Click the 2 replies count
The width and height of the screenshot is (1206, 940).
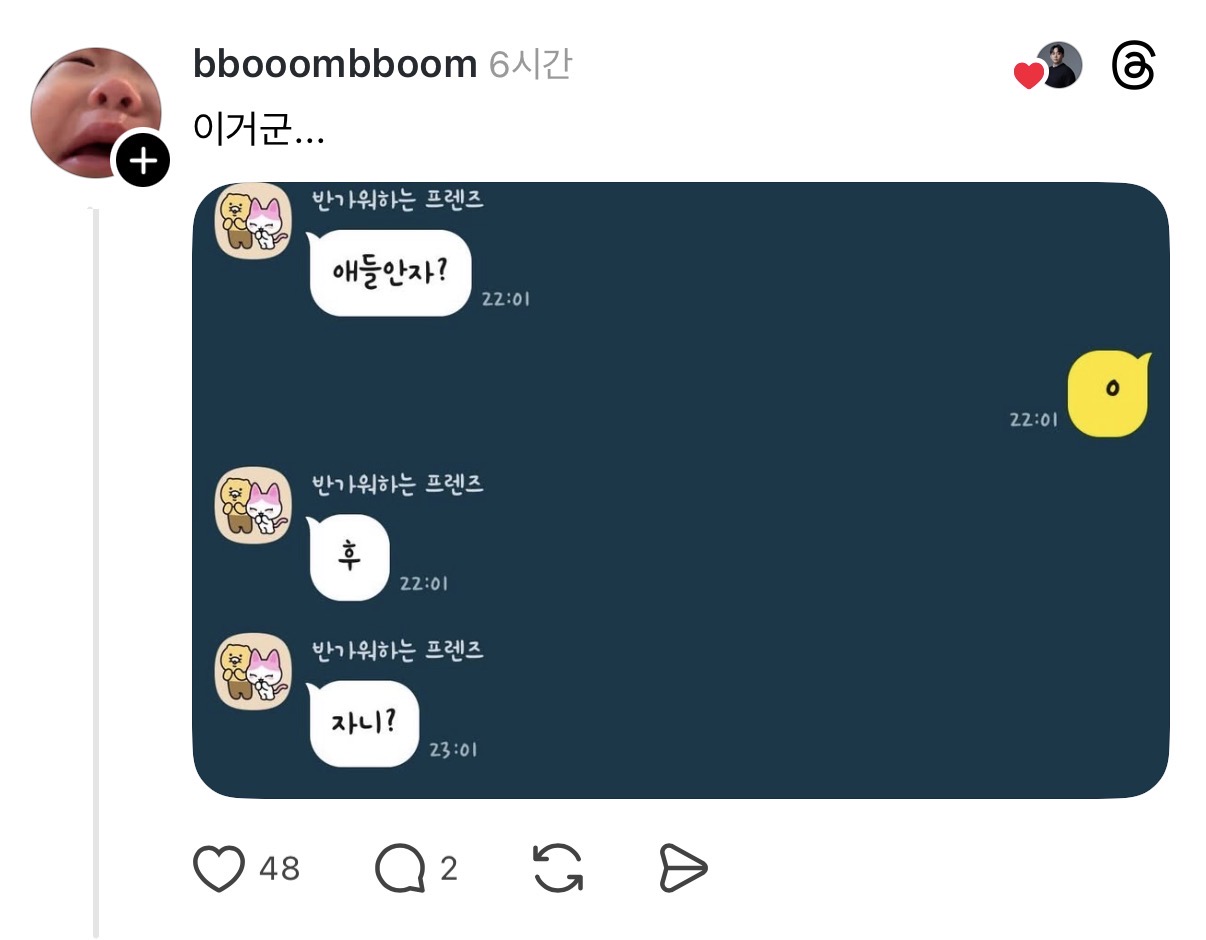[449, 868]
